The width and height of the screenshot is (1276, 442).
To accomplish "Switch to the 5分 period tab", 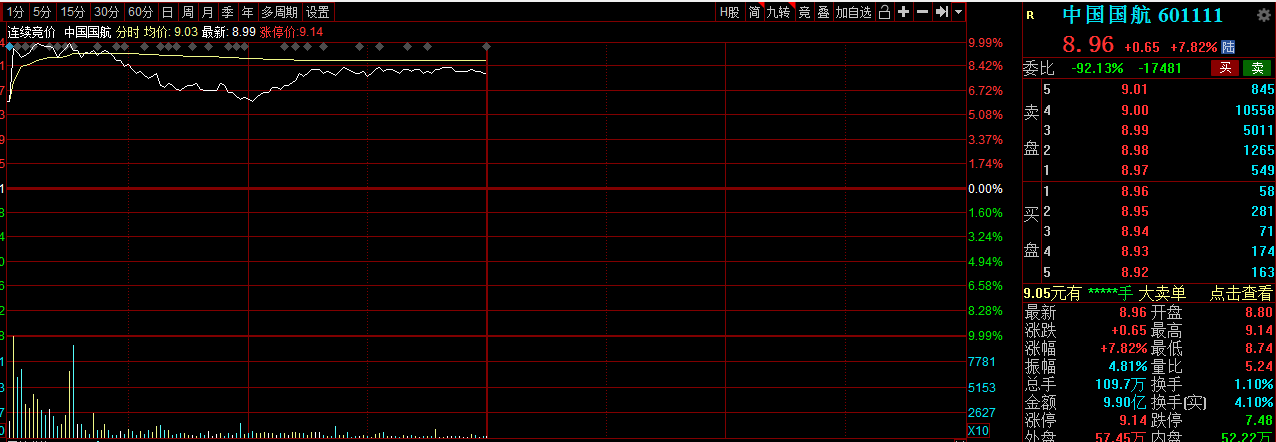I will pos(41,12).
